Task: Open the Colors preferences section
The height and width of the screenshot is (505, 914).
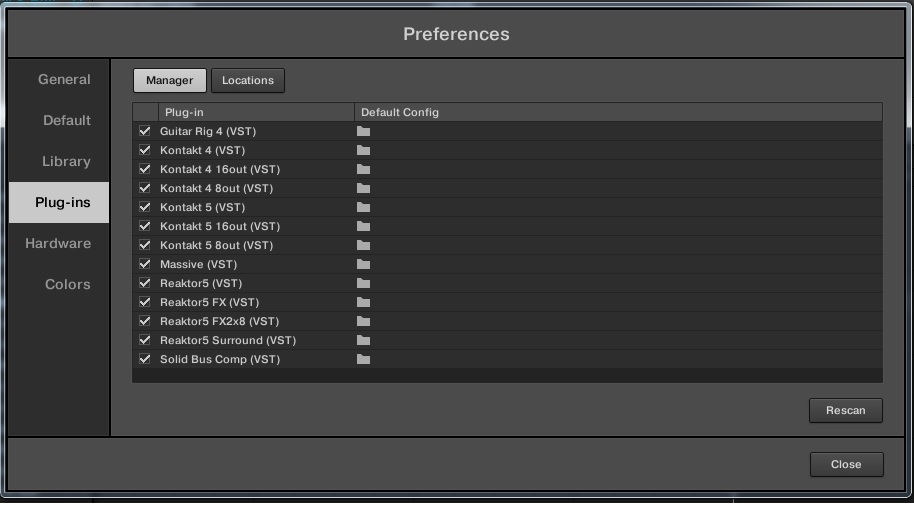Action: tap(68, 284)
